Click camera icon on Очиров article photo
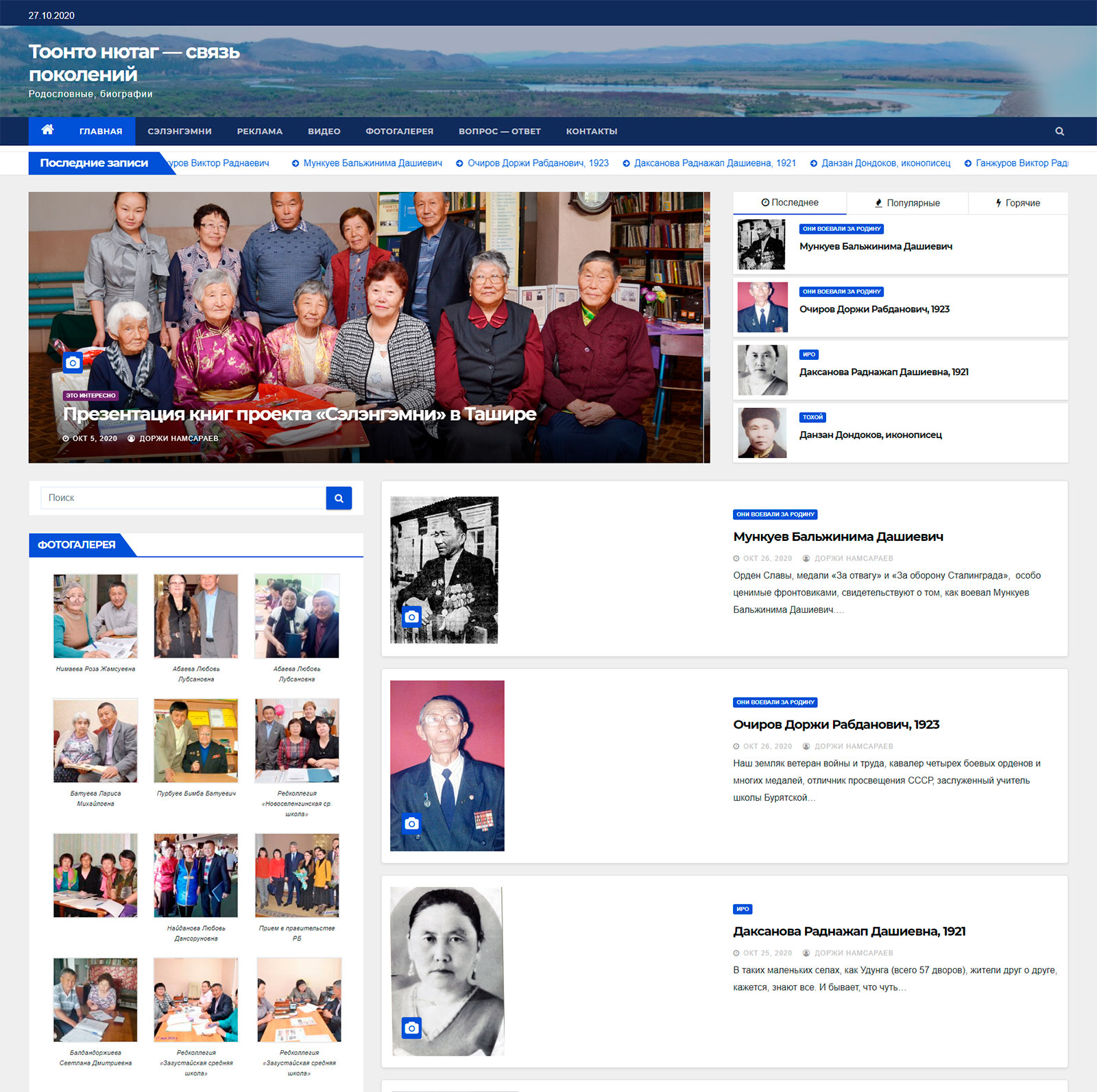The width and height of the screenshot is (1097, 1092). (411, 823)
